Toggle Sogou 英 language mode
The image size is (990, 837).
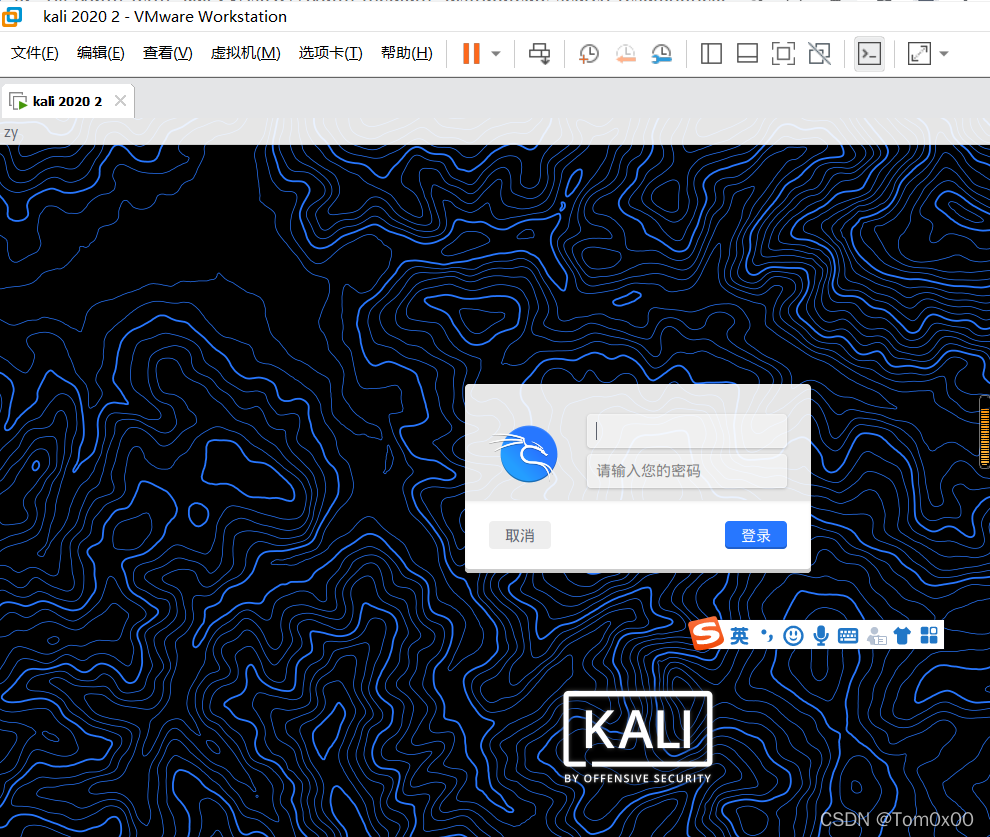[739, 636]
